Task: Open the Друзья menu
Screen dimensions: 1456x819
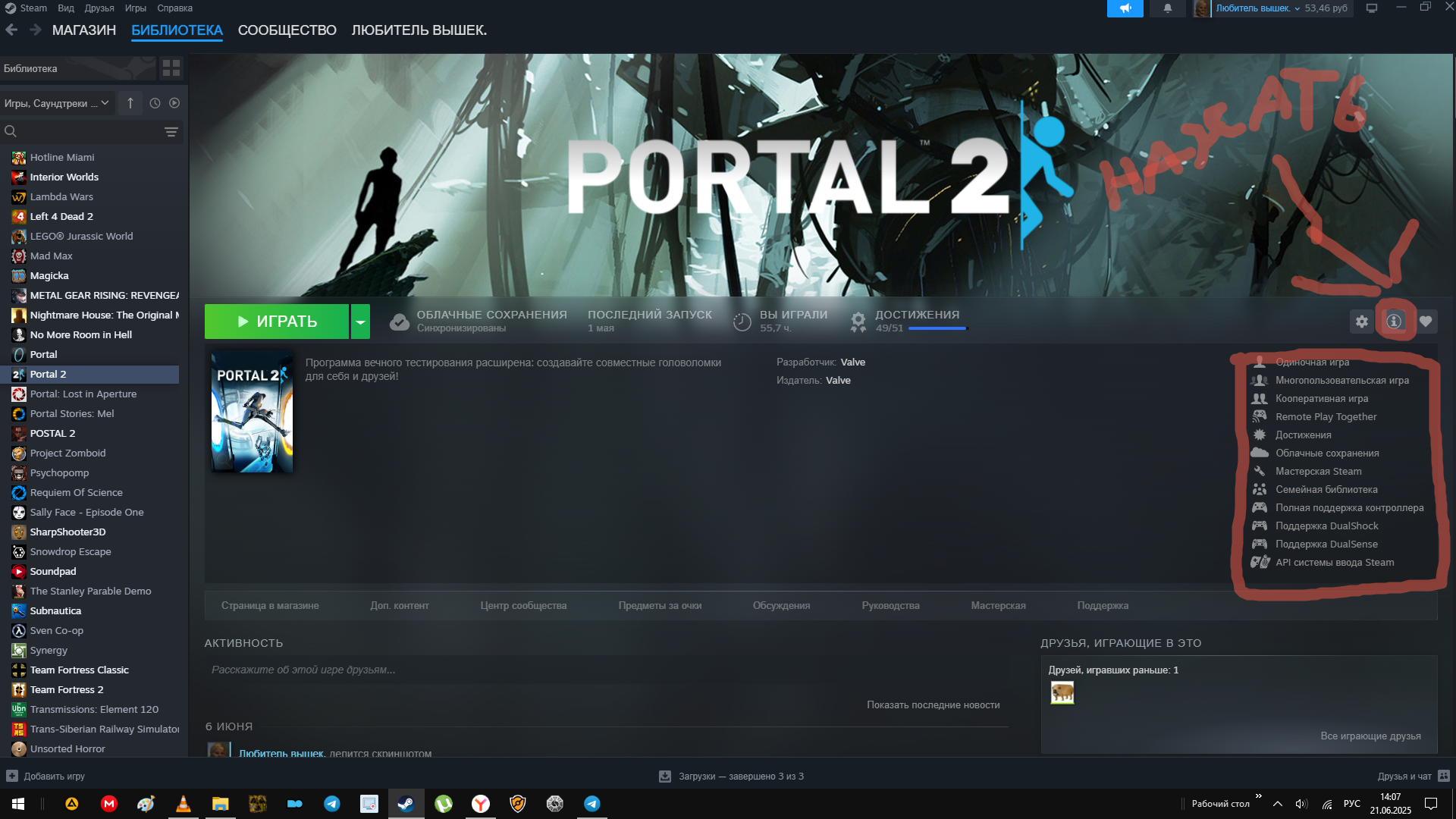Action: tap(99, 8)
